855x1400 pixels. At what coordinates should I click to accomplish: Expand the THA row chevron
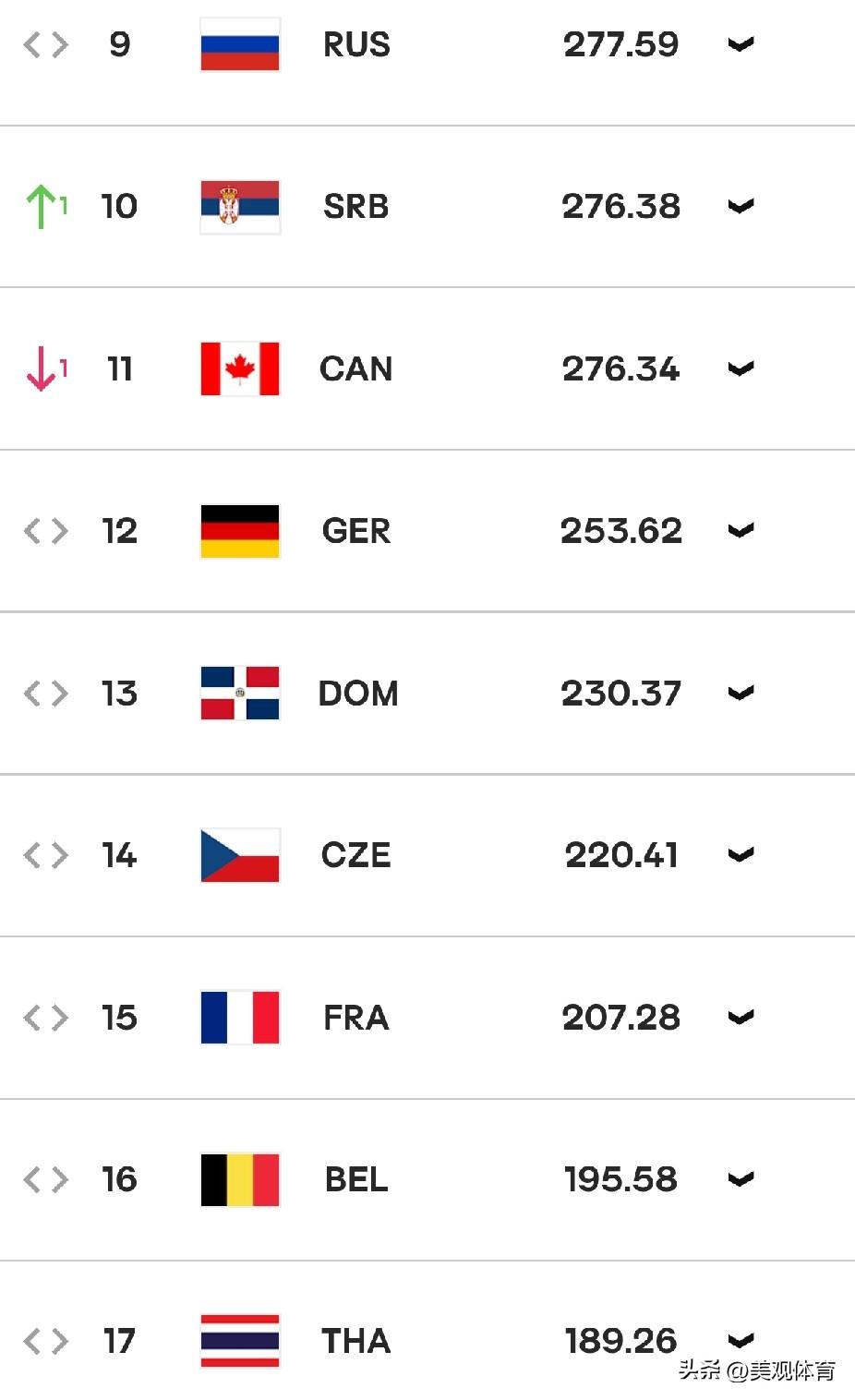741,1339
